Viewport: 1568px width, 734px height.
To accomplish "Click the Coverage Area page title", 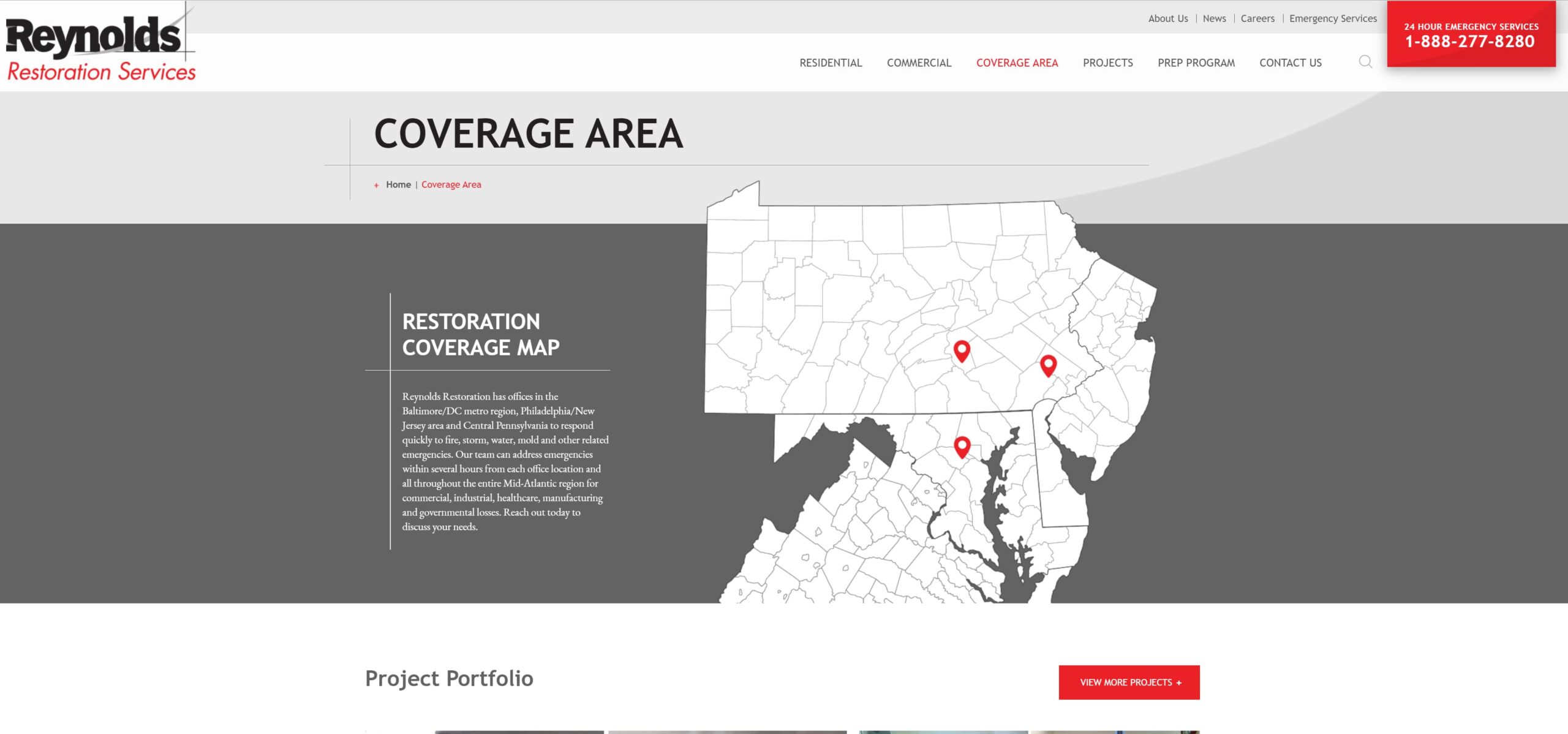I will pos(529,134).
